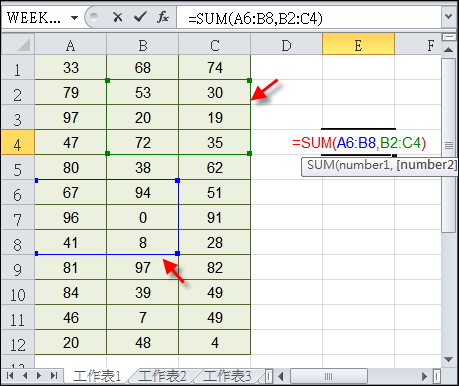Click cell B11 containing 7
This screenshot has width=459, height=386.
(143, 318)
